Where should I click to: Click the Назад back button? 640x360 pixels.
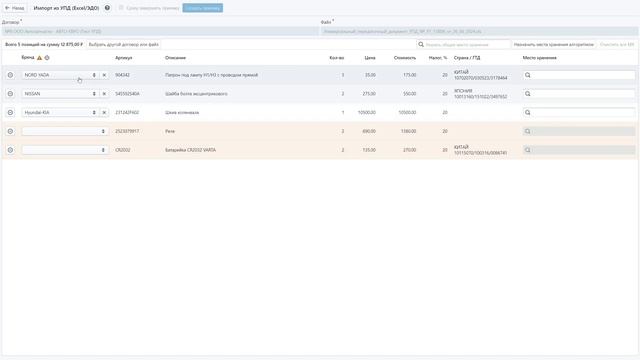click(15, 8)
